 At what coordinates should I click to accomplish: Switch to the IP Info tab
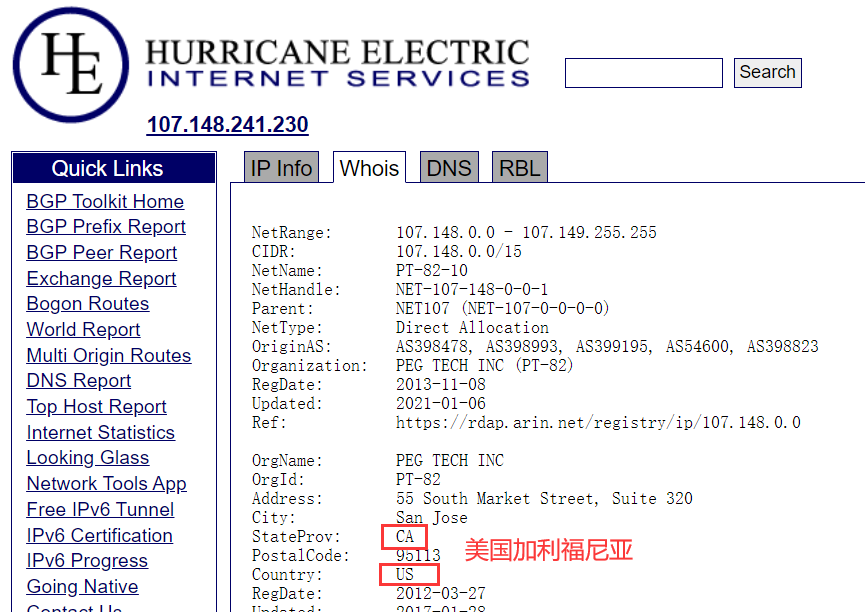(281, 168)
